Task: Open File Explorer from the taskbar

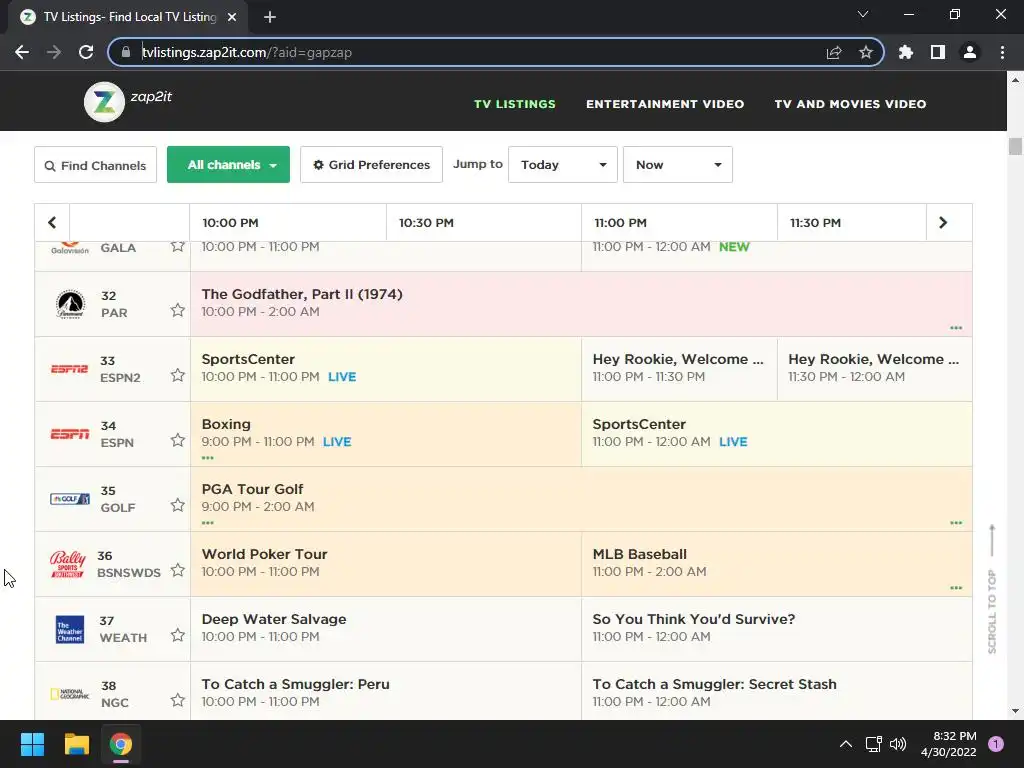Action: coord(76,744)
